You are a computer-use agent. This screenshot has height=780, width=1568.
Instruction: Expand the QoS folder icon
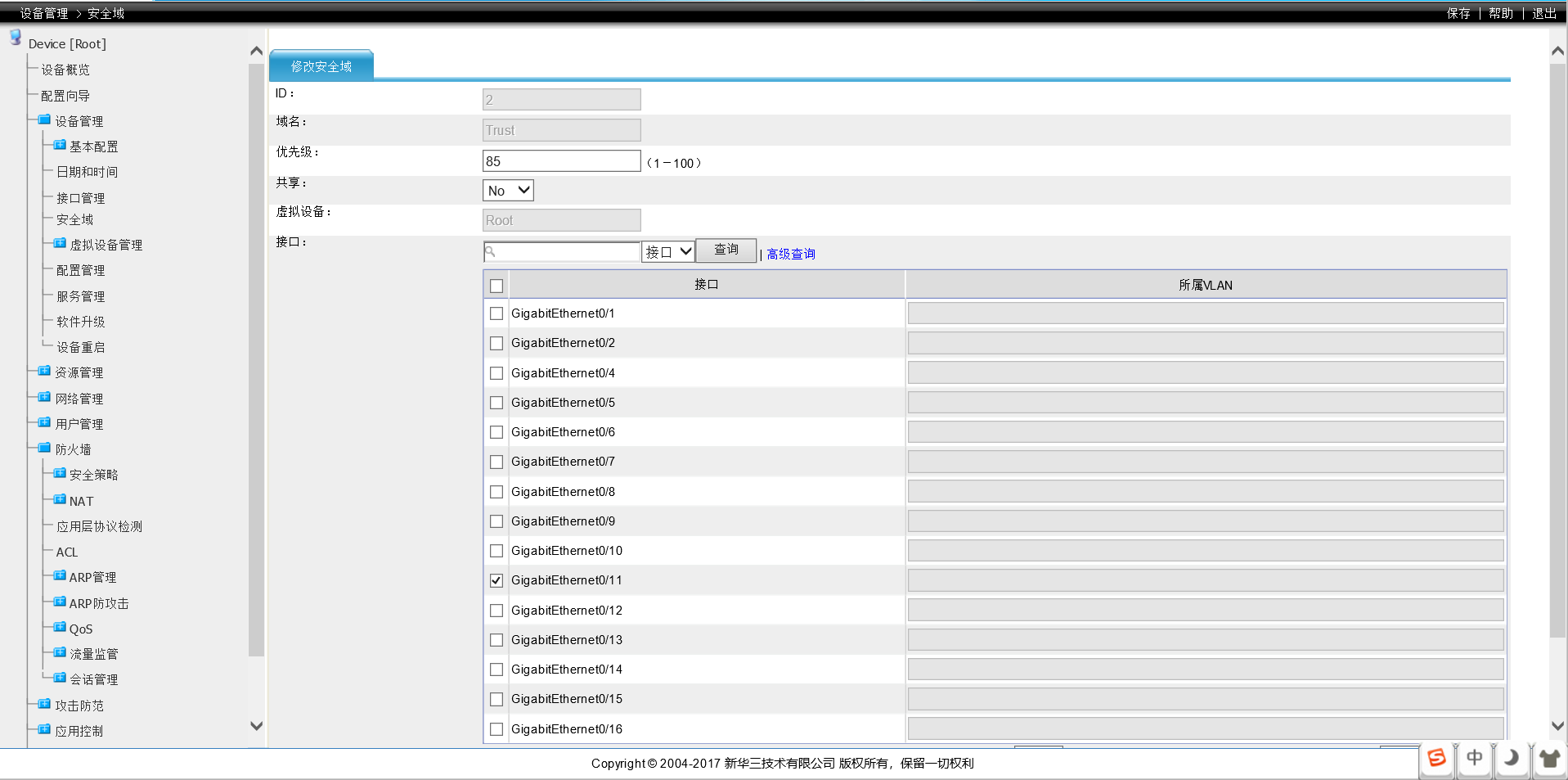tap(60, 627)
